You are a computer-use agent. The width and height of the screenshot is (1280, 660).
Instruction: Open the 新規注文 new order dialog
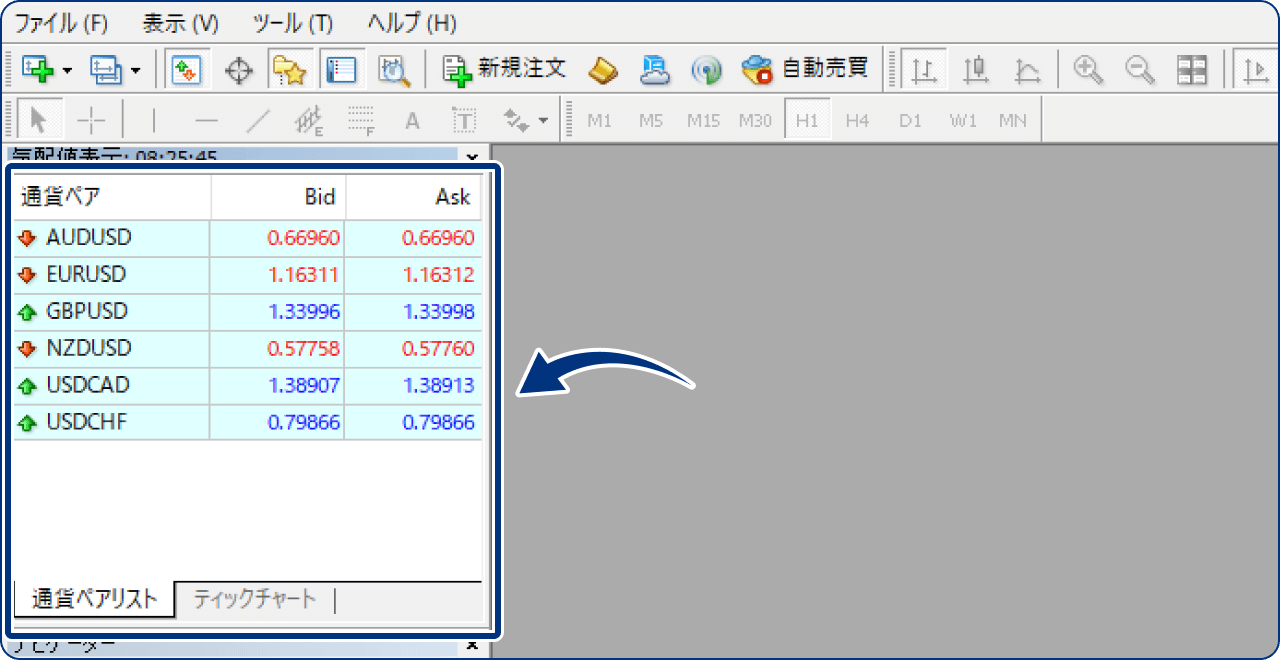pos(500,69)
